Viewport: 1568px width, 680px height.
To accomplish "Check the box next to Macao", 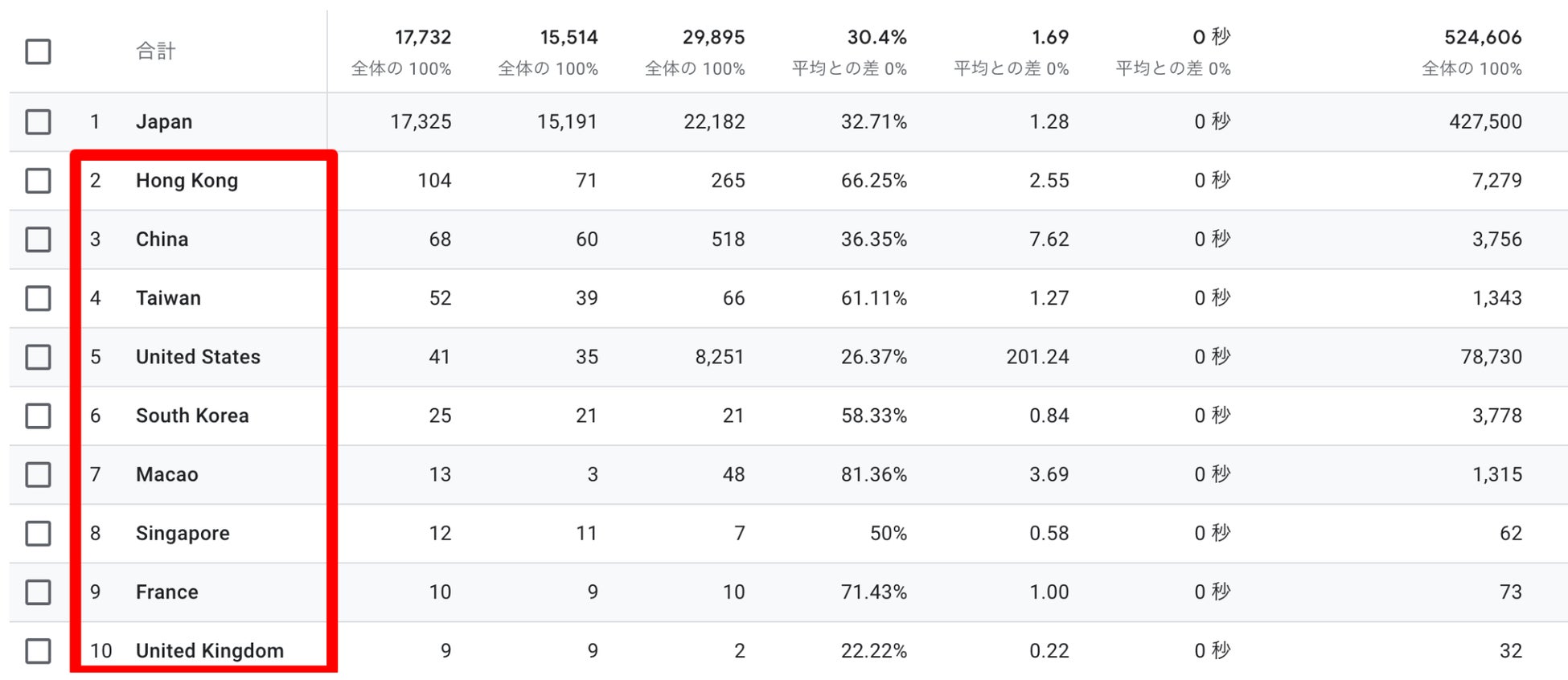I will tap(38, 474).
